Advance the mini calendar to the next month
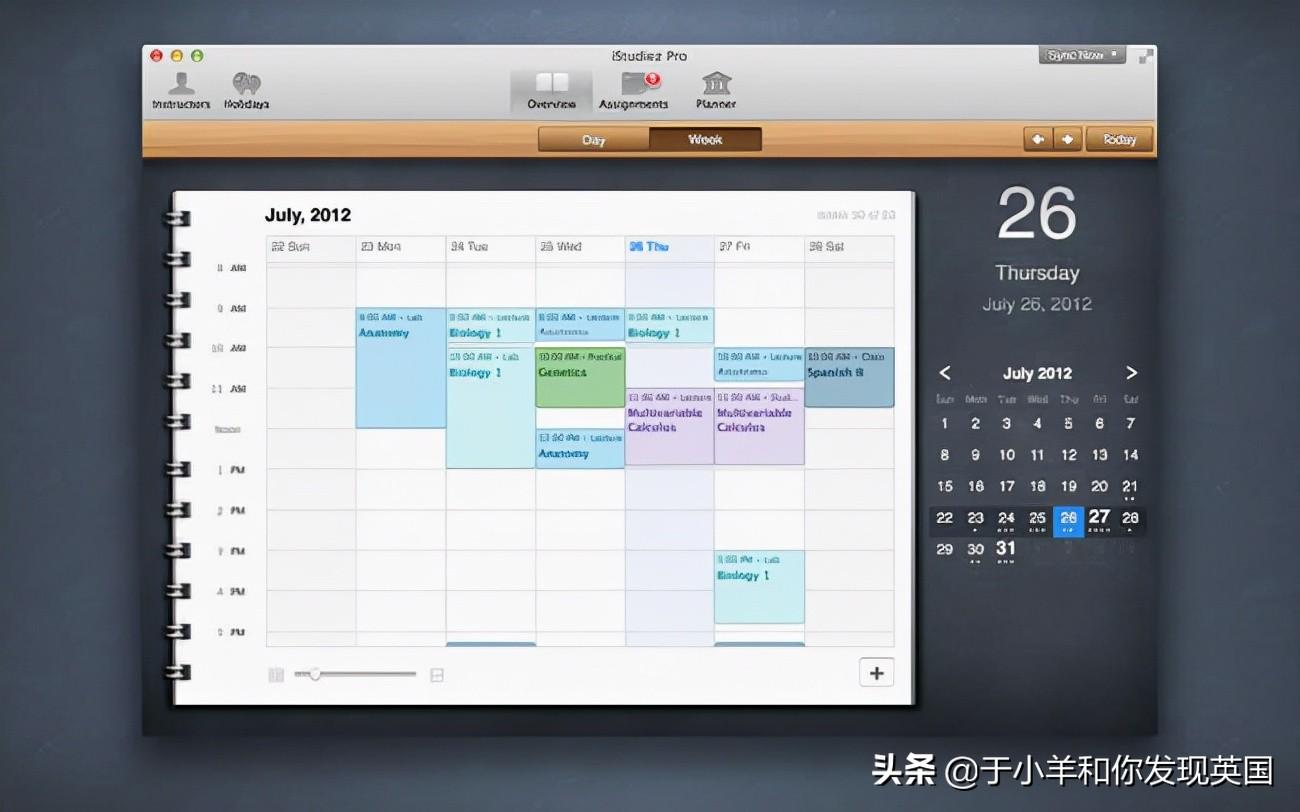The width and height of the screenshot is (1300, 812). (1131, 373)
